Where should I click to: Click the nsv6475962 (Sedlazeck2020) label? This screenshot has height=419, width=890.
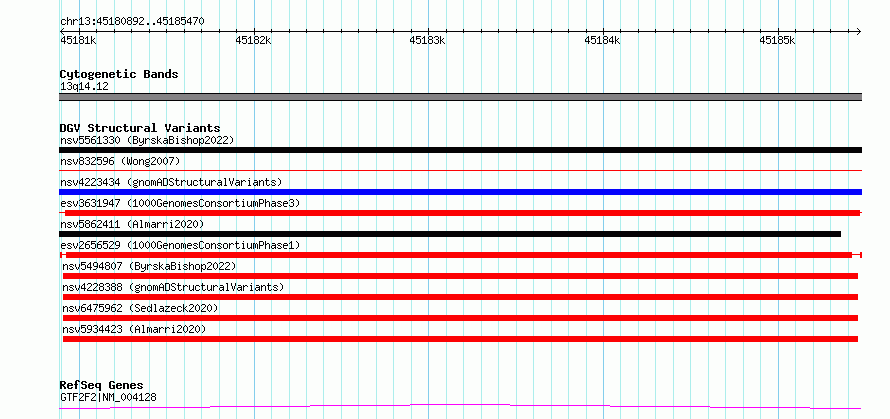pyautogui.click(x=140, y=308)
